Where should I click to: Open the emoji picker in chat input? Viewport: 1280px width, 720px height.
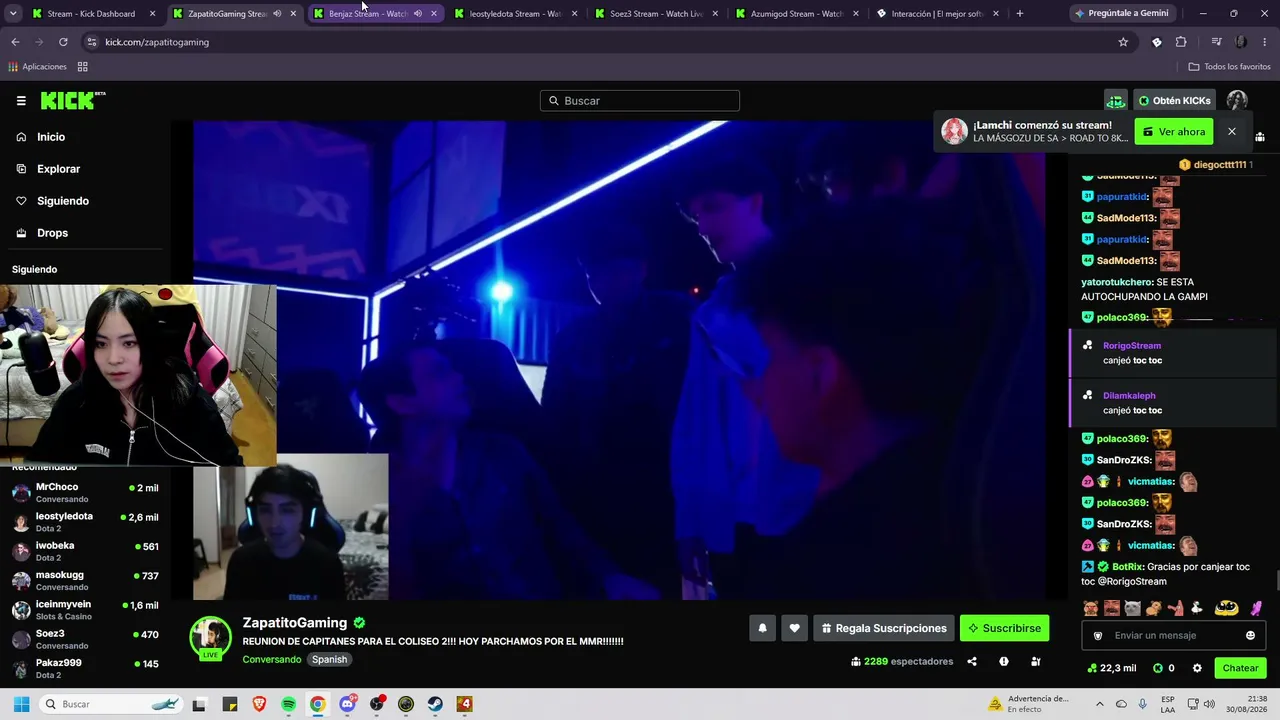click(1250, 635)
